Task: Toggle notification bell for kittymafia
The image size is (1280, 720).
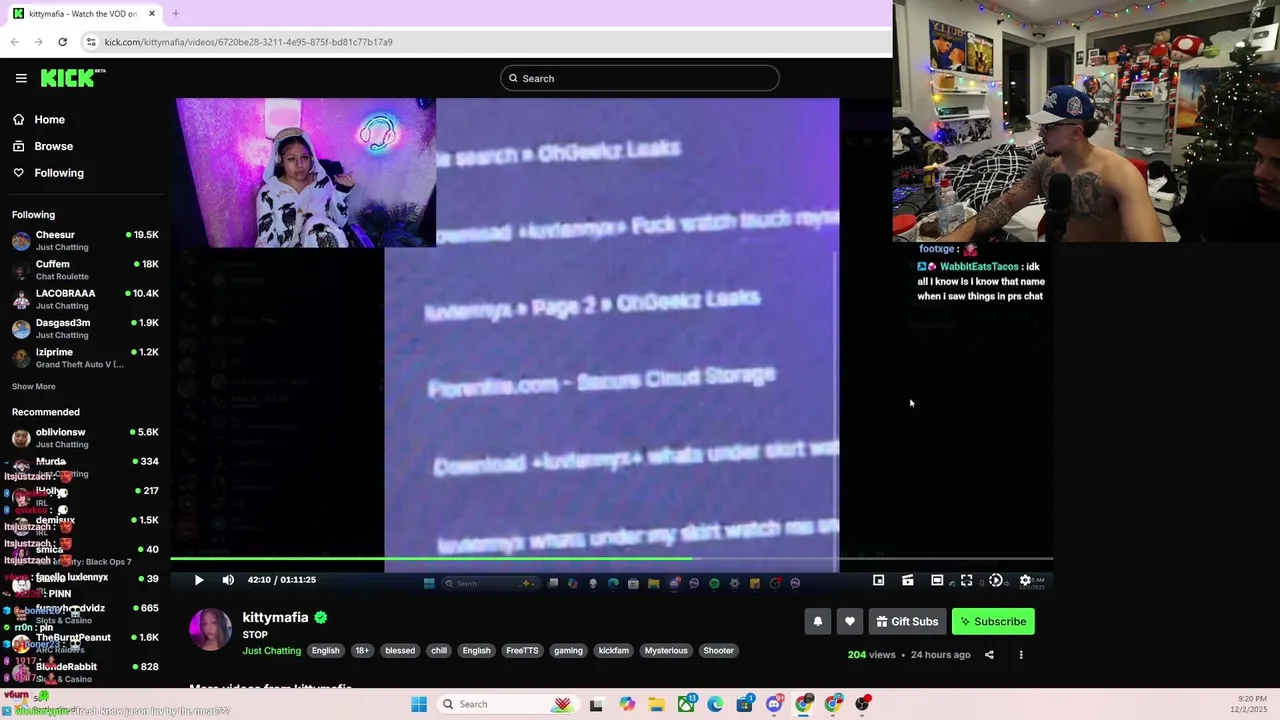Action: 818,622
